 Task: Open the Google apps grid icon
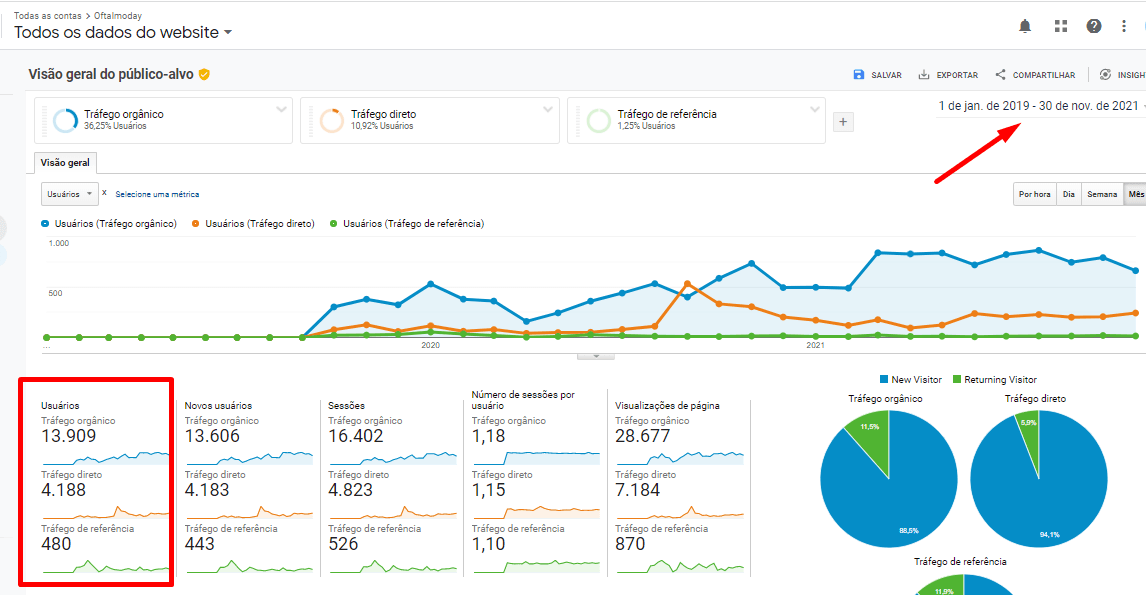point(1061,26)
